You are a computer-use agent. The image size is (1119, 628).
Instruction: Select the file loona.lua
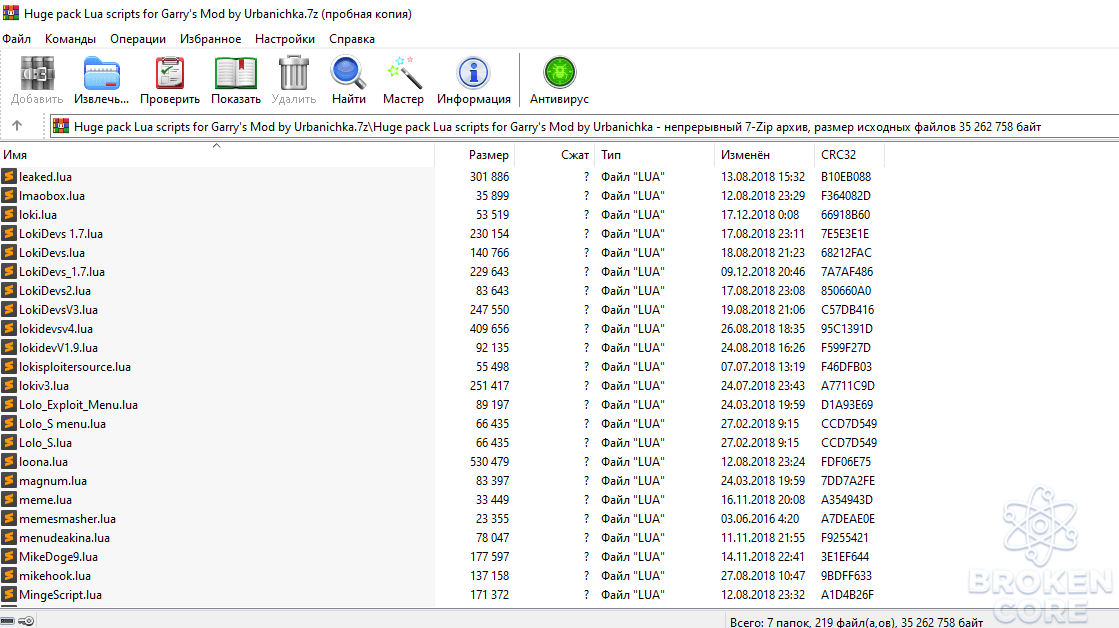point(44,462)
